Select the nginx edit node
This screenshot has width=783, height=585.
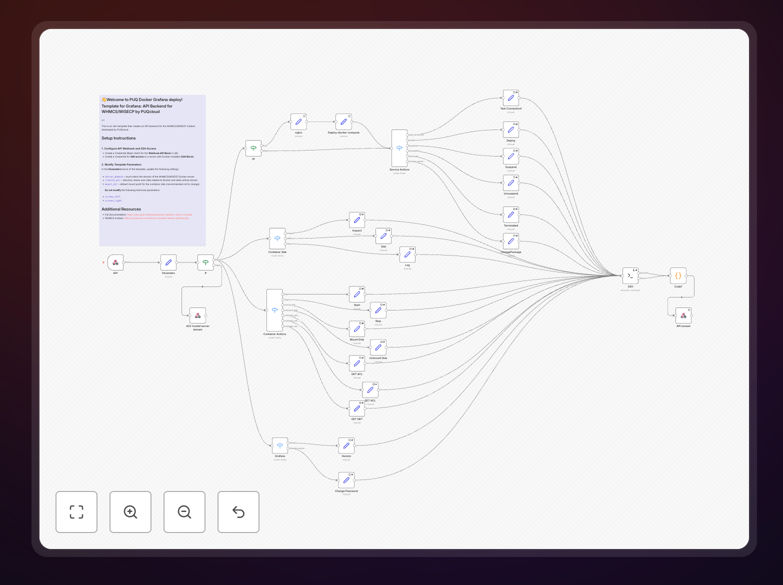click(298, 121)
